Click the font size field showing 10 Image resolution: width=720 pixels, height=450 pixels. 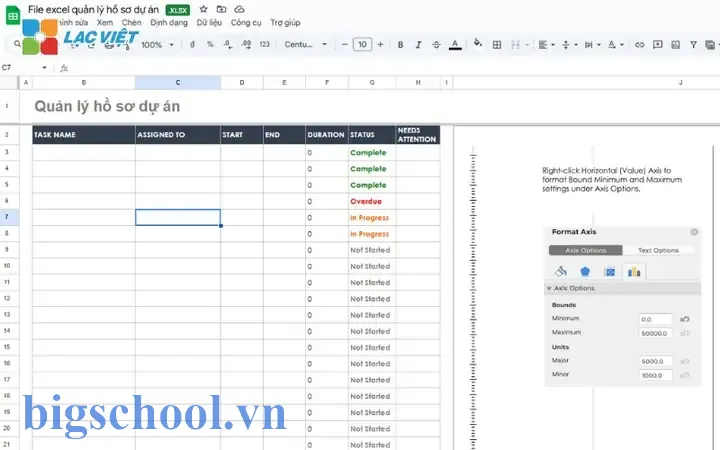[x=362, y=45]
